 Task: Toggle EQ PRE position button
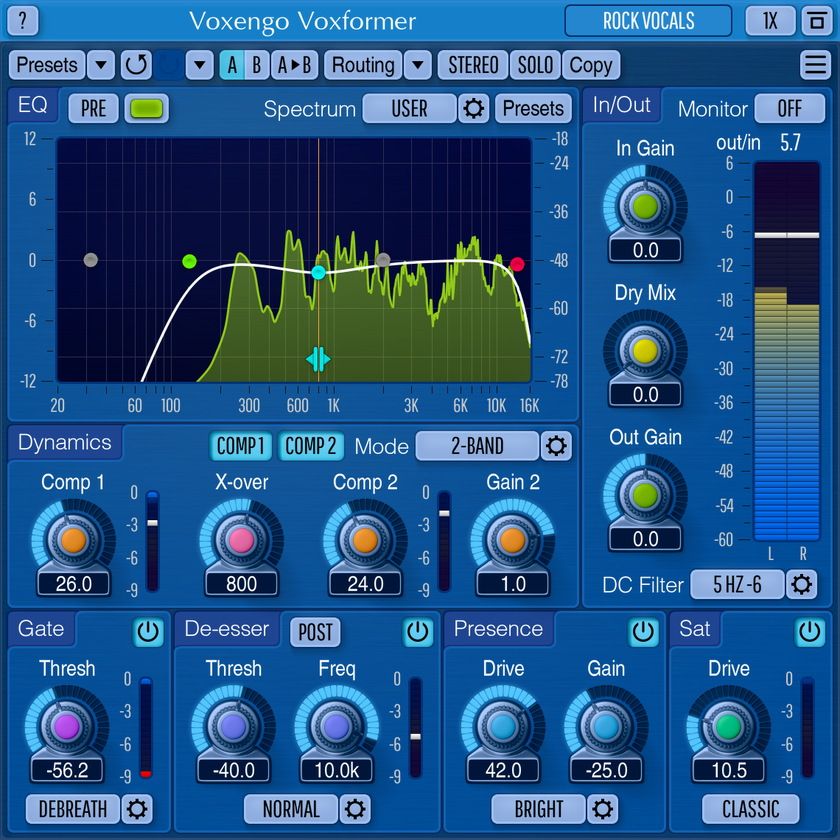point(93,109)
